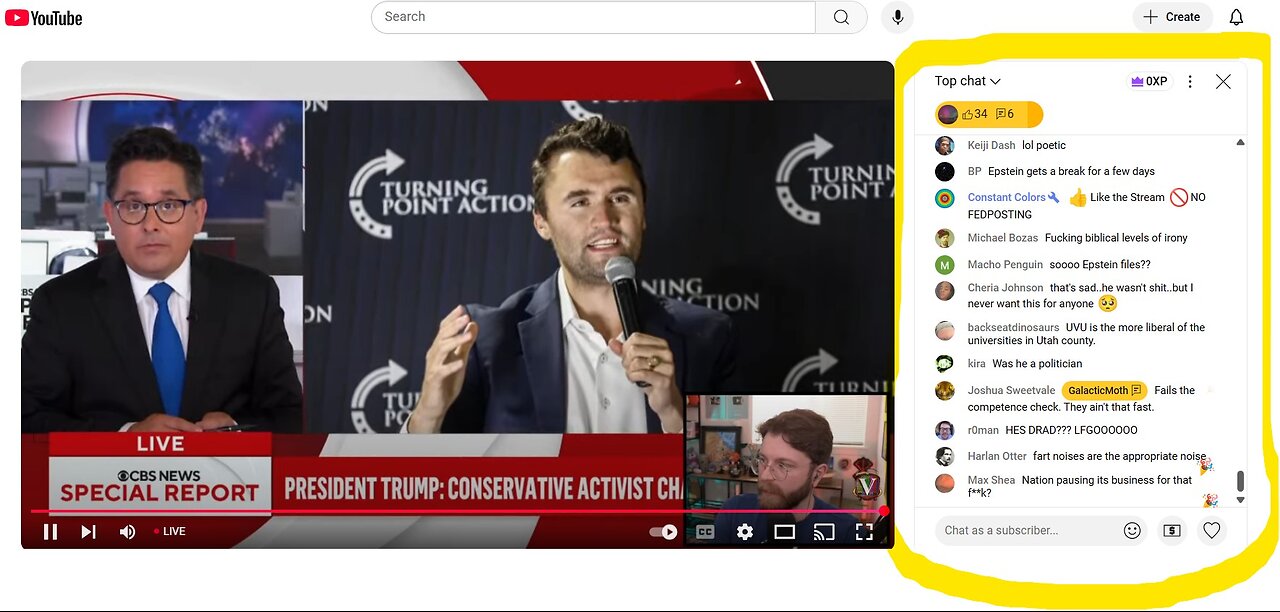
Task: Switch to theater mode
Action: click(x=784, y=532)
